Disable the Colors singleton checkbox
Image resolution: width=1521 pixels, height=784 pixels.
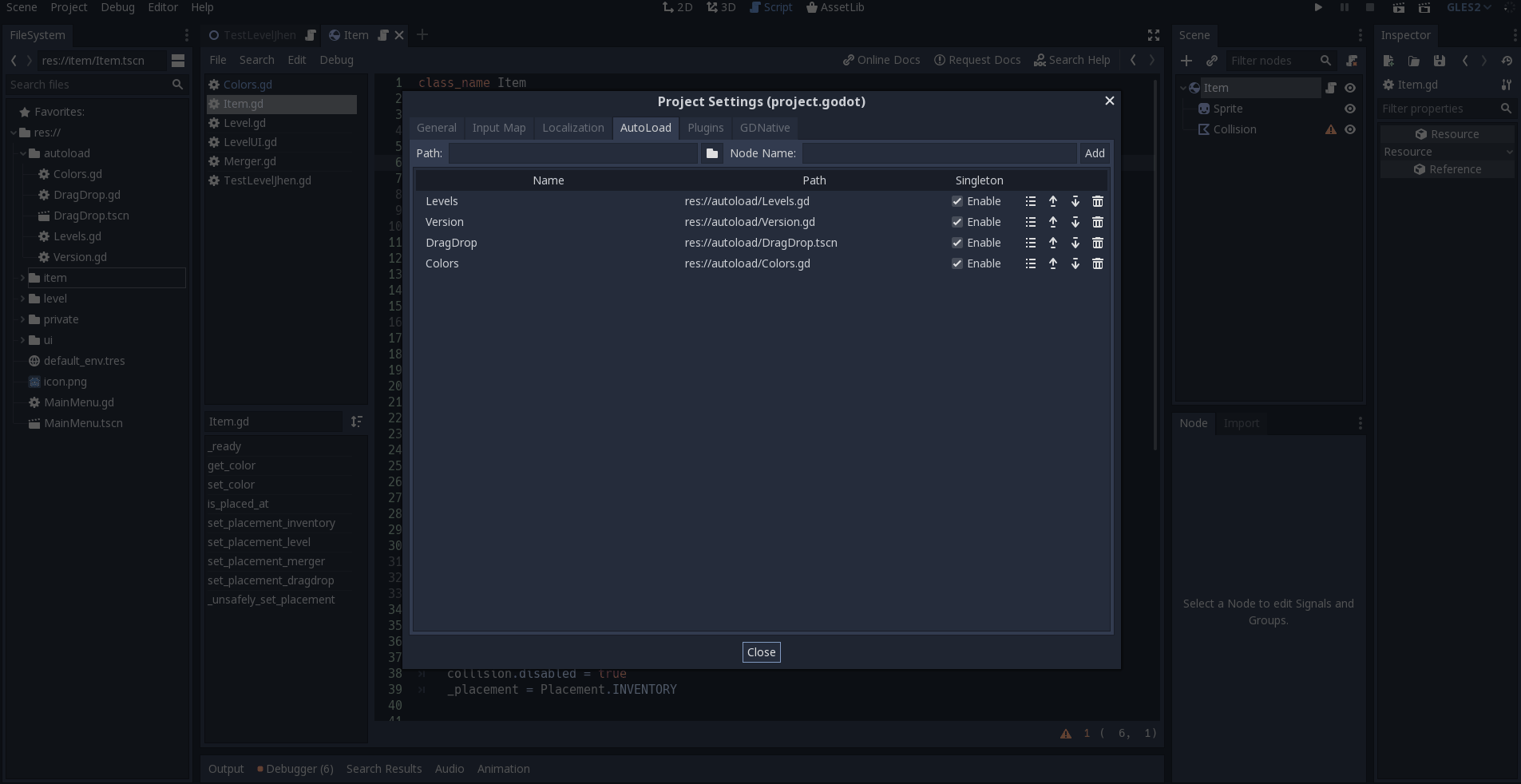(957, 263)
